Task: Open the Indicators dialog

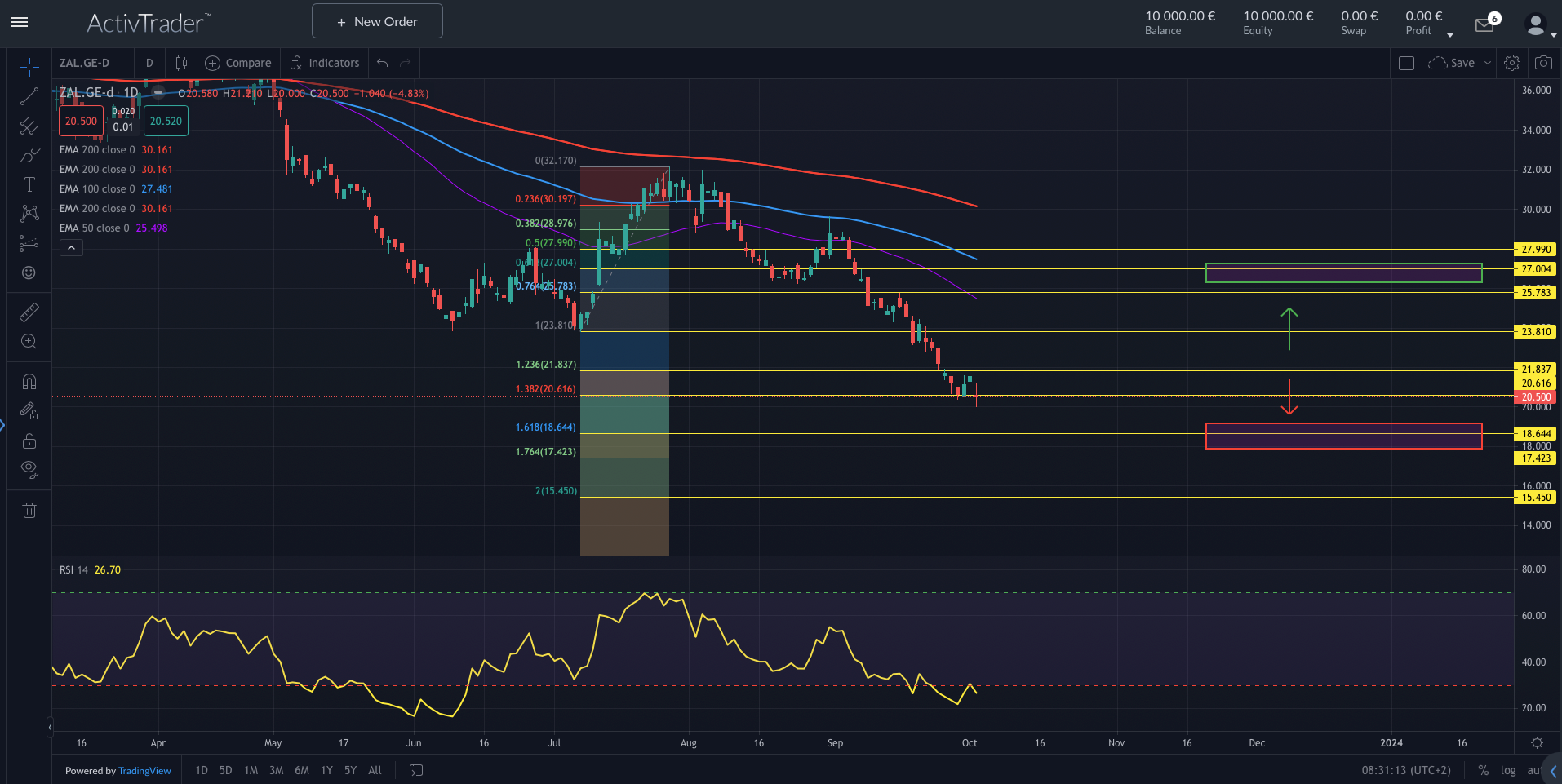Action: click(325, 63)
